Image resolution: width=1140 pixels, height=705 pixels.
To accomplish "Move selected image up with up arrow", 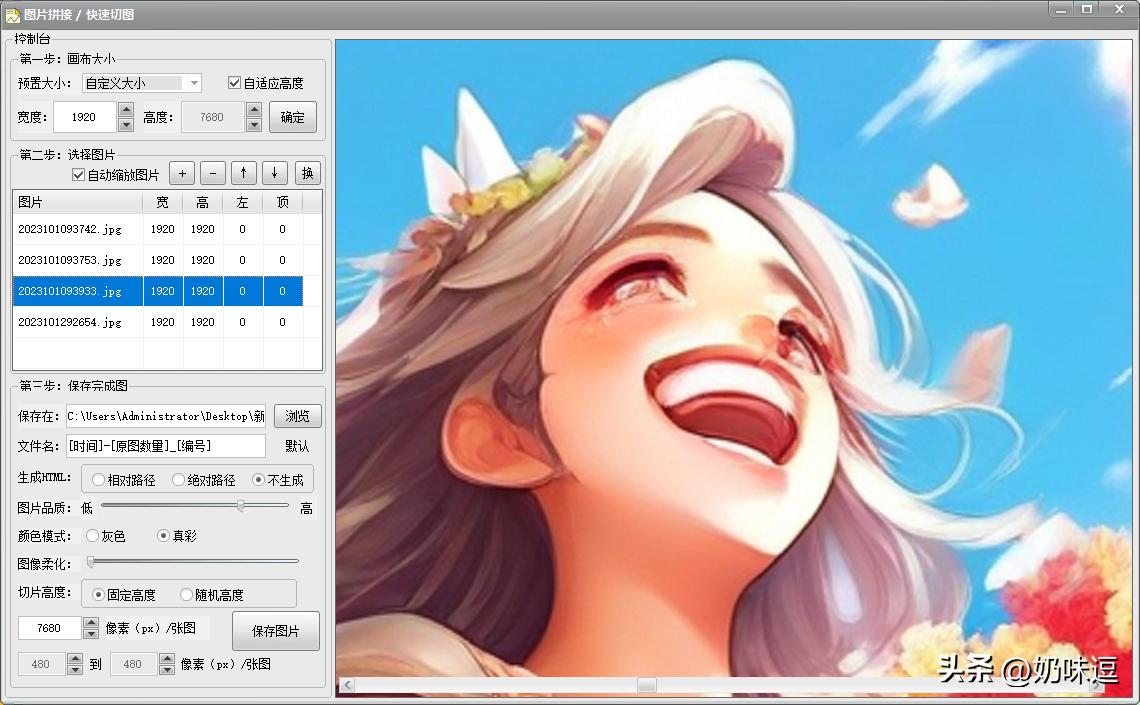I will (x=244, y=173).
